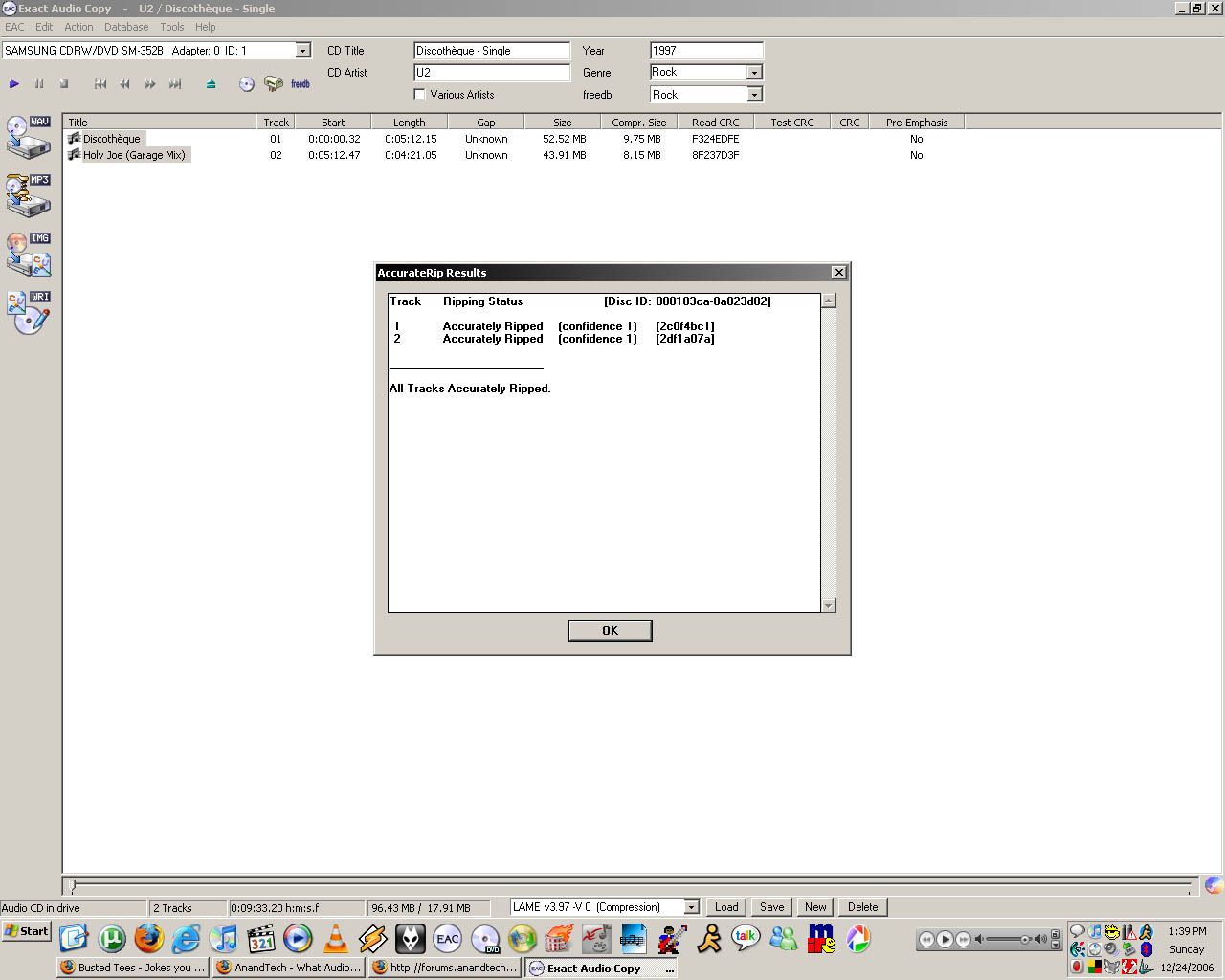
Task: Expand the freedb genre dropdown
Action: coord(755,95)
